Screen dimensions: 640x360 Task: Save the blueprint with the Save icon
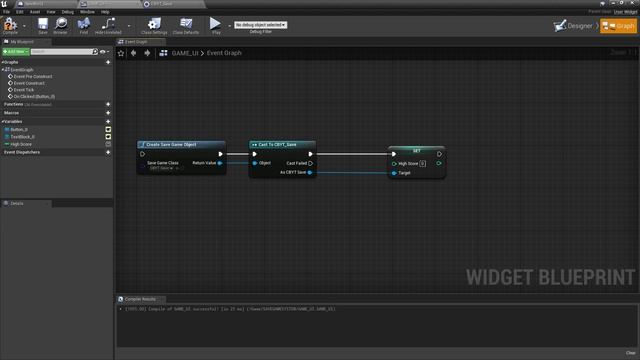[x=43, y=24]
